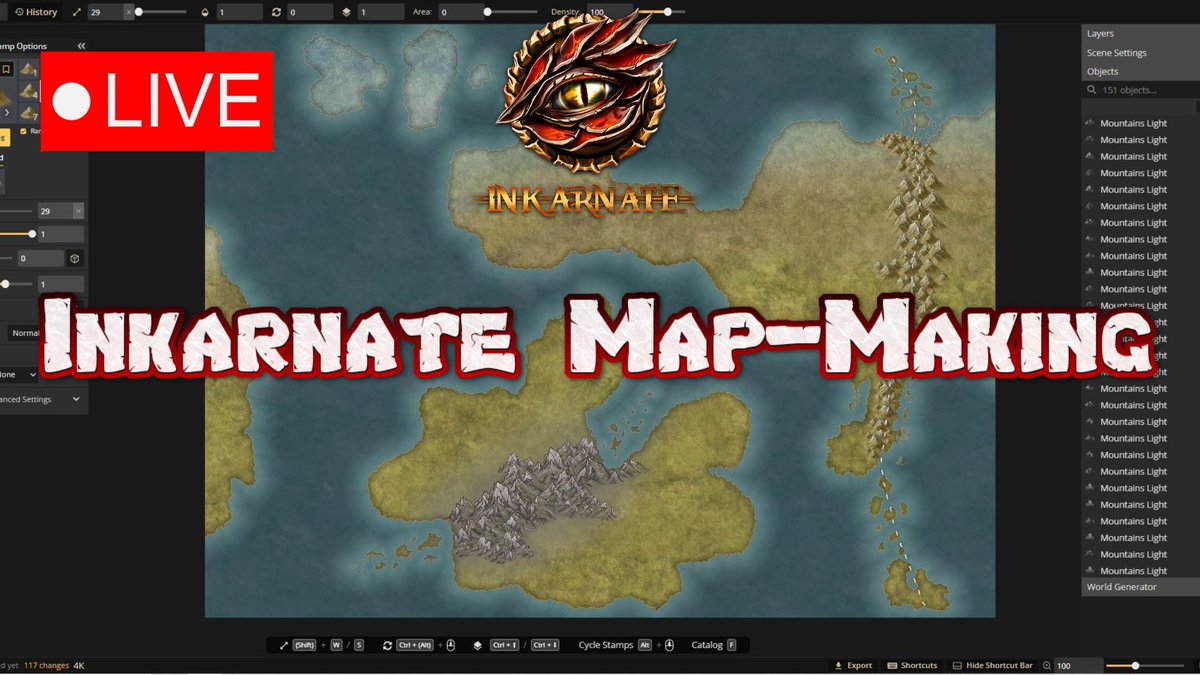Screen dimensions: 1200x675
Task: Adjust the zoom slider handle at bottom right
Action: [1135, 665]
